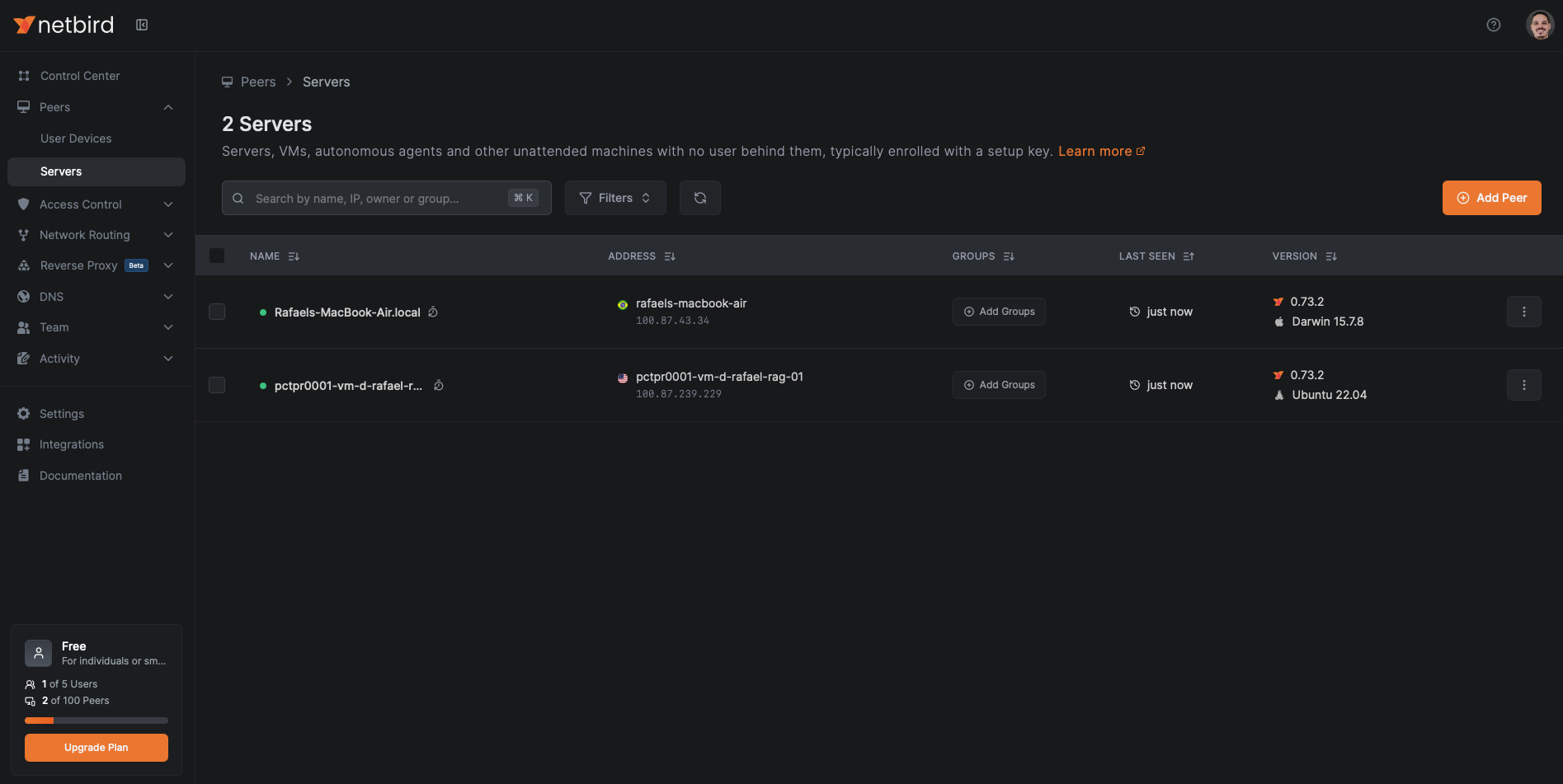The height and width of the screenshot is (784, 1563).
Task: Expand the Access Control menu
Action: pyautogui.click(x=96, y=204)
